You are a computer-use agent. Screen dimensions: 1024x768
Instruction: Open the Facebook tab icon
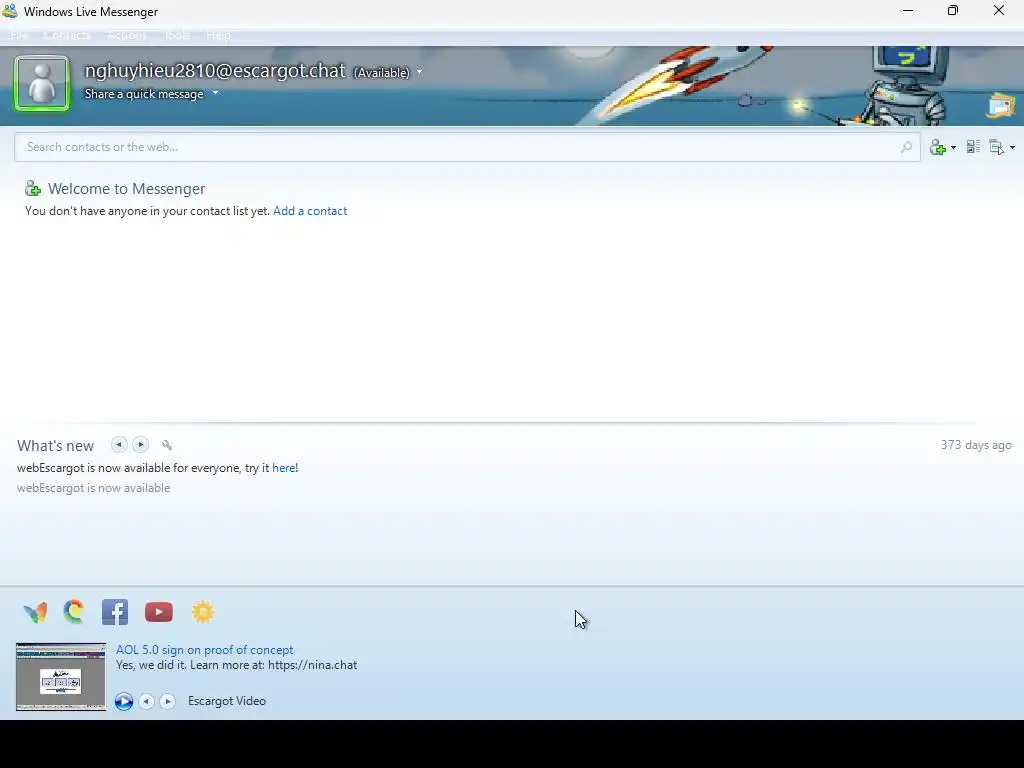click(x=115, y=612)
